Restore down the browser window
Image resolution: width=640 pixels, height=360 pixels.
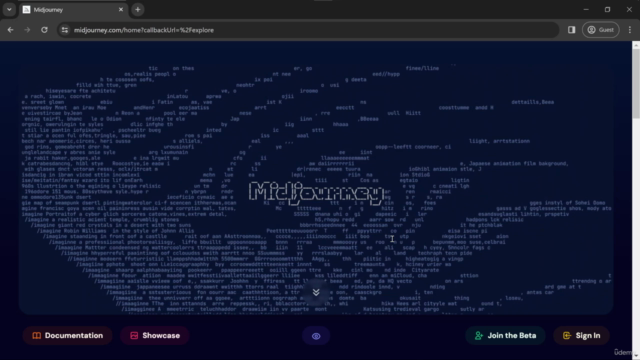pos(607,9)
